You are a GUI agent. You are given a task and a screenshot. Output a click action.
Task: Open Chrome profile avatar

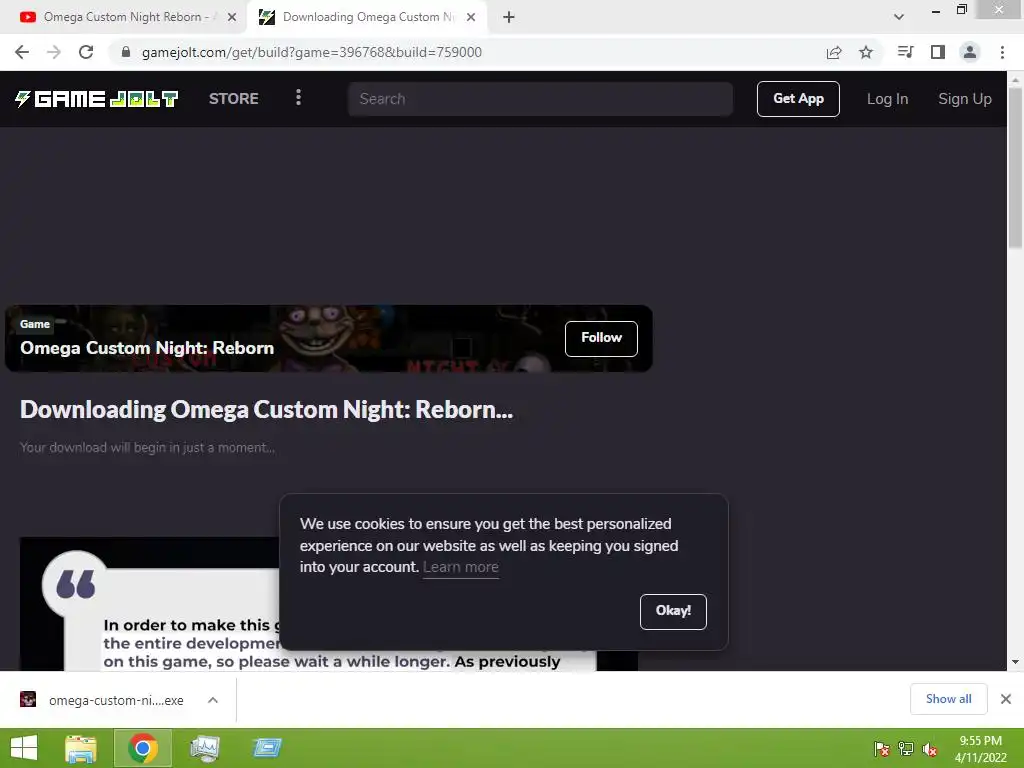970,52
